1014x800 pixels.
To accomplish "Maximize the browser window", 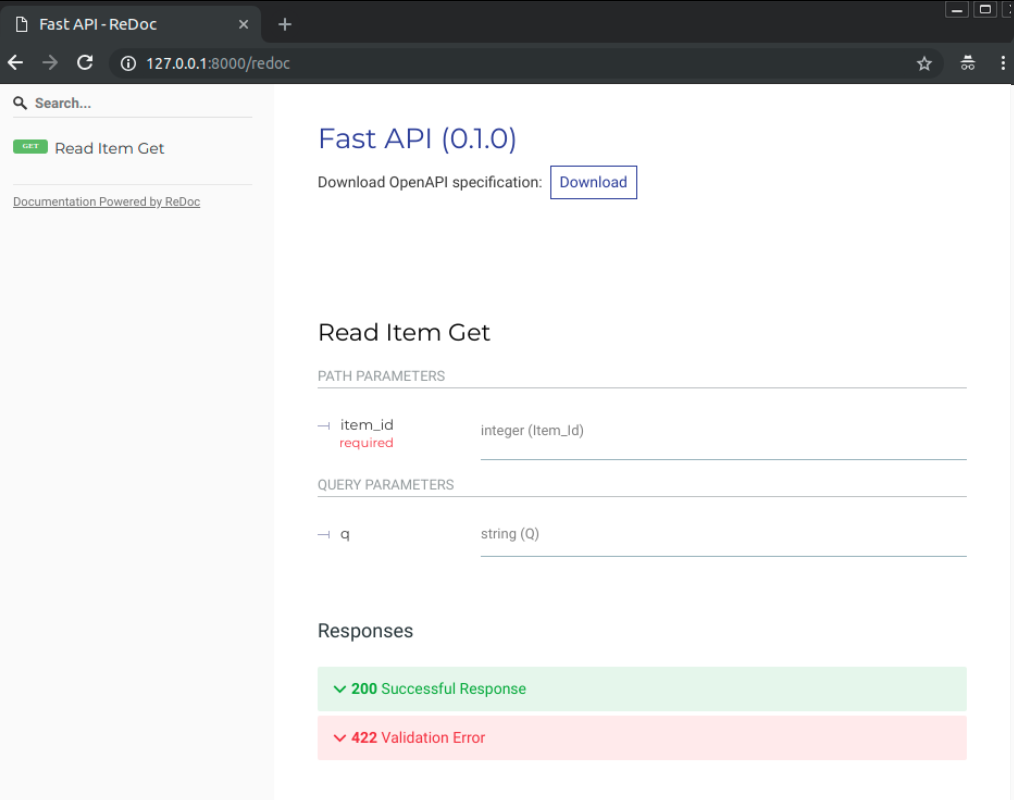I will pyautogui.click(x=985, y=10).
